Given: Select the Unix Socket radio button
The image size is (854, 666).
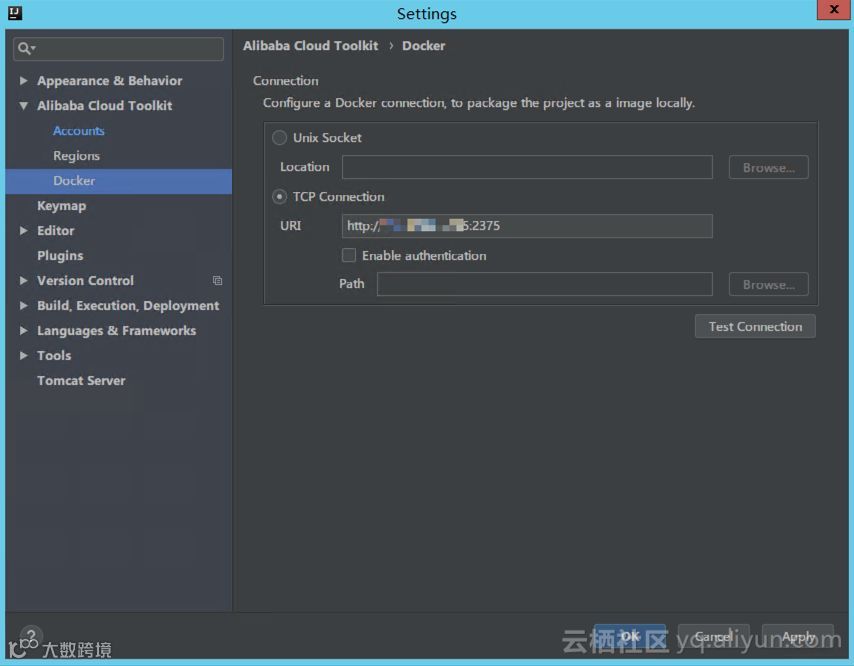Looking at the screenshot, I should tap(279, 138).
